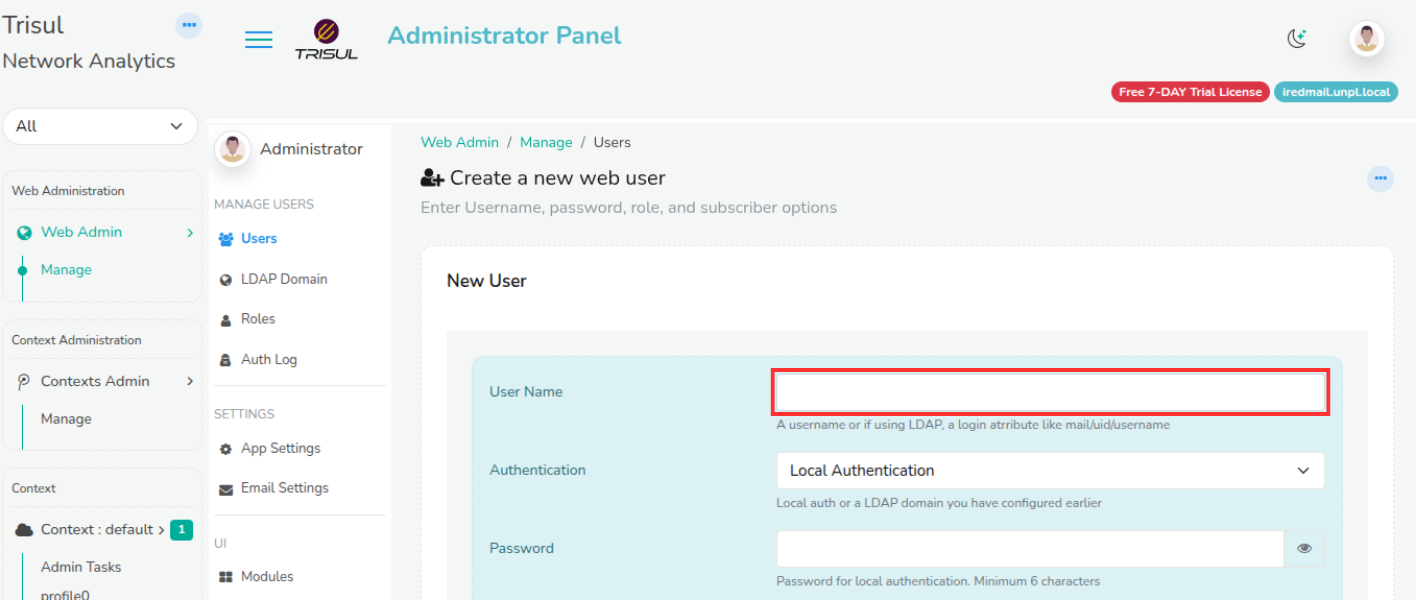The width and height of the screenshot is (1416, 600).
Task: Switch to dark mode with moon icon
Action: point(1297,39)
